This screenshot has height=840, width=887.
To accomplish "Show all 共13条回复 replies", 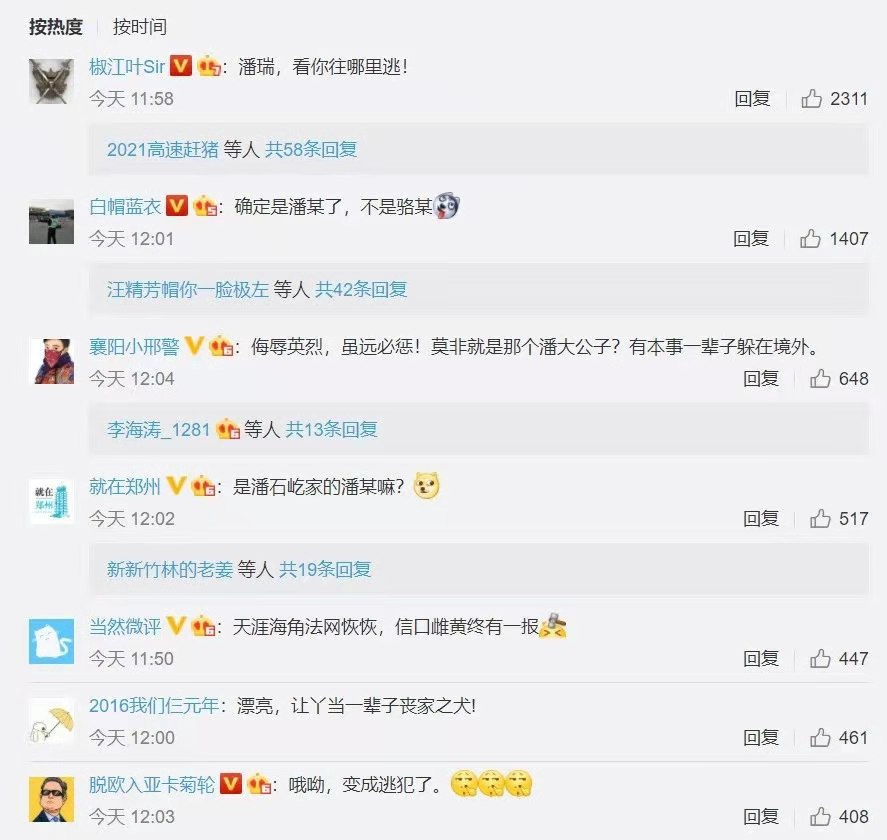I will point(331,429).
